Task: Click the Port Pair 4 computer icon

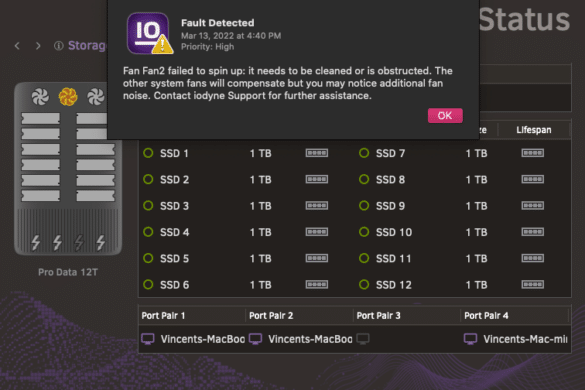Action: pyautogui.click(x=470, y=339)
